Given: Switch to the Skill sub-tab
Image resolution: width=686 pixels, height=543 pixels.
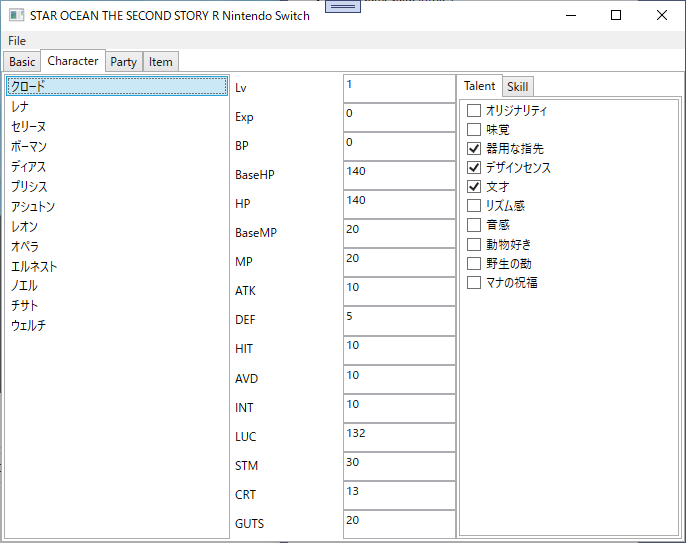Looking at the screenshot, I should [x=518, y=87].
